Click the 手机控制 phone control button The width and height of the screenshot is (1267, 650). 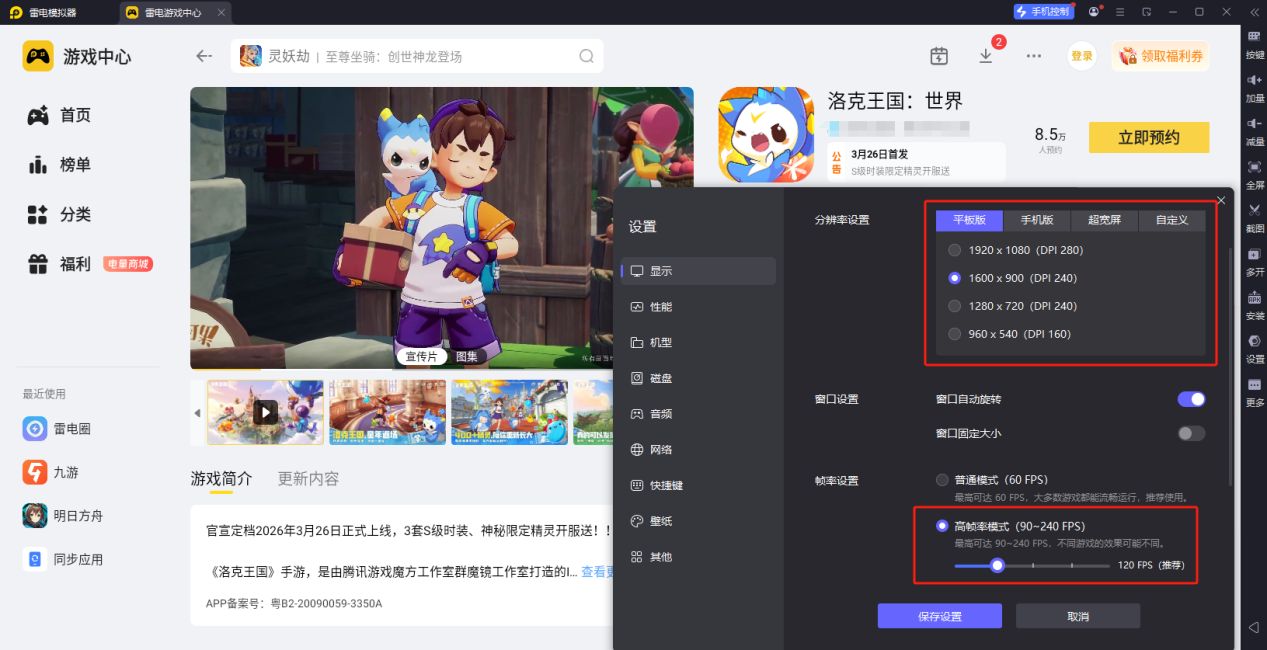pos(1044,12)
